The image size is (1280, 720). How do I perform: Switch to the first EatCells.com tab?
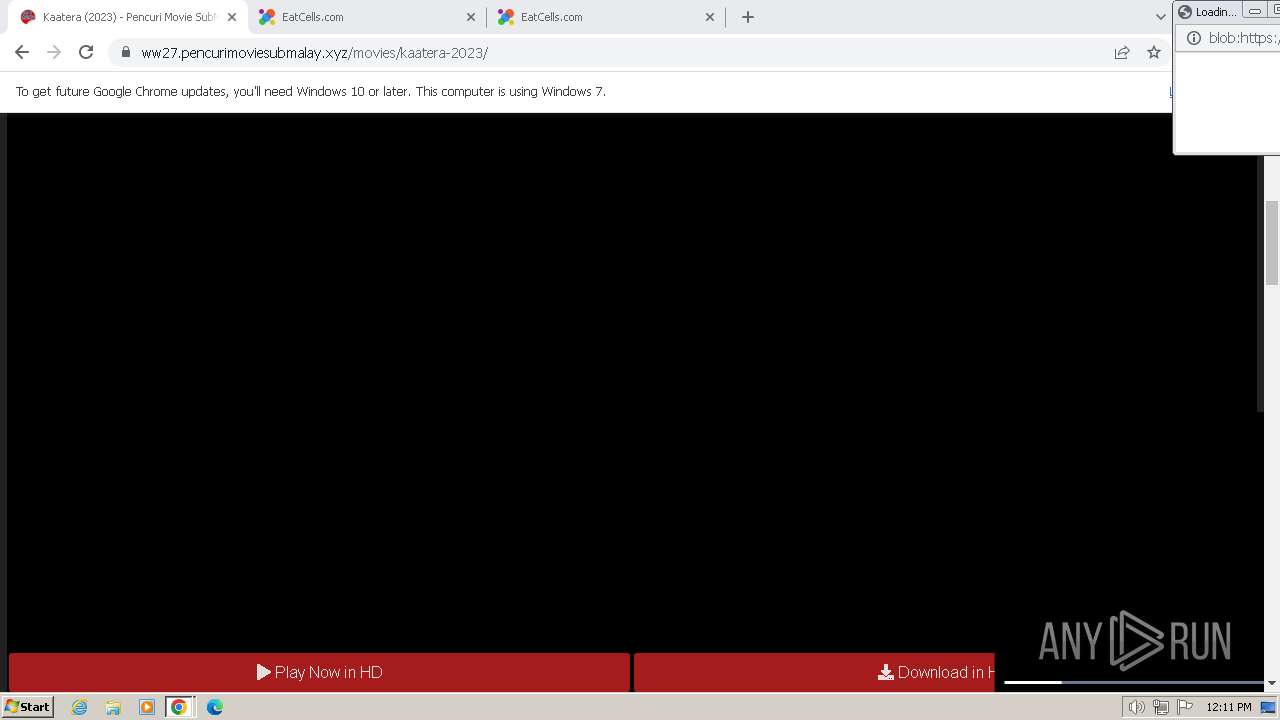coord(365,17)
